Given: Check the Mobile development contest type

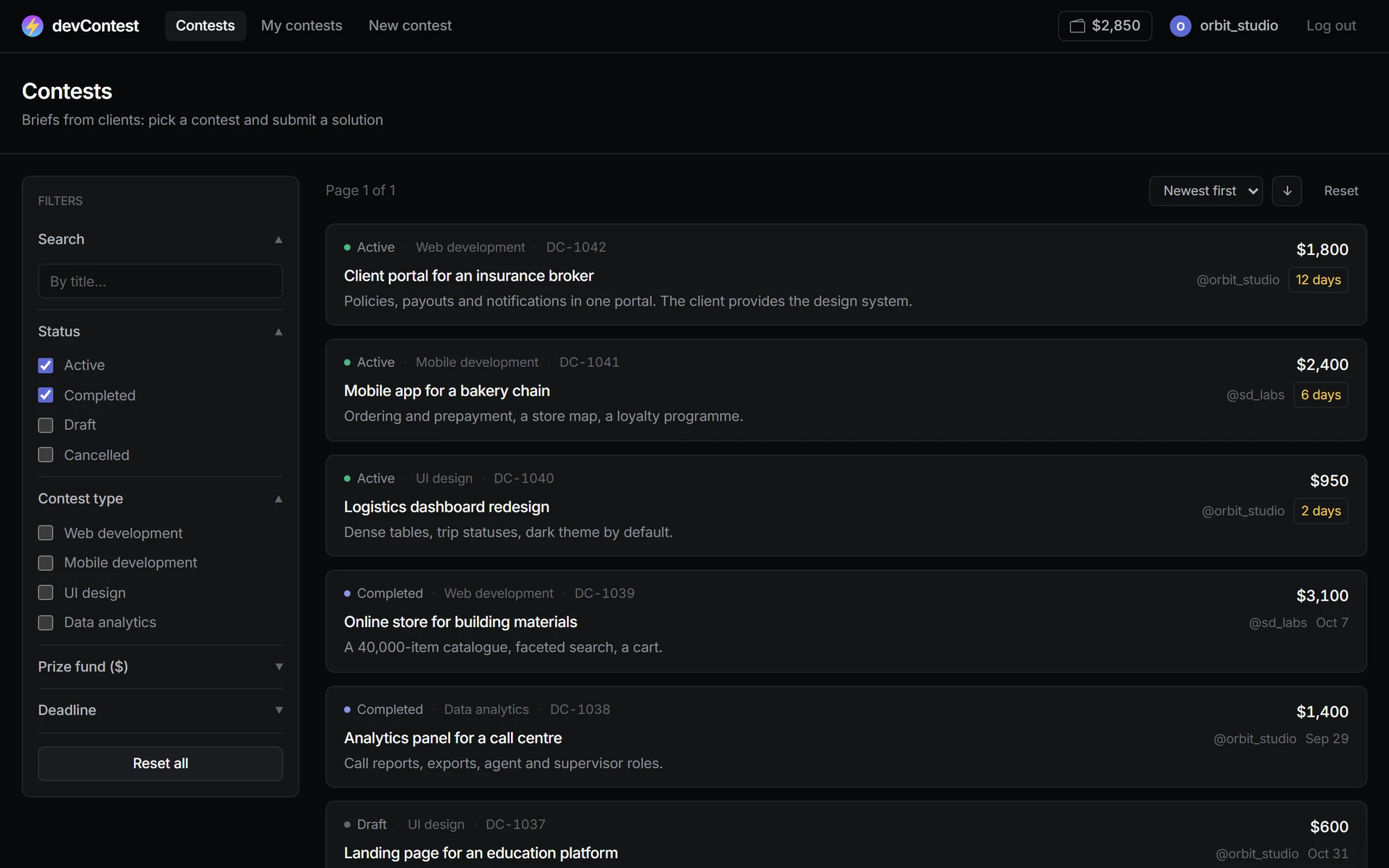Looking at the screenshot, I should coord(46,562).
